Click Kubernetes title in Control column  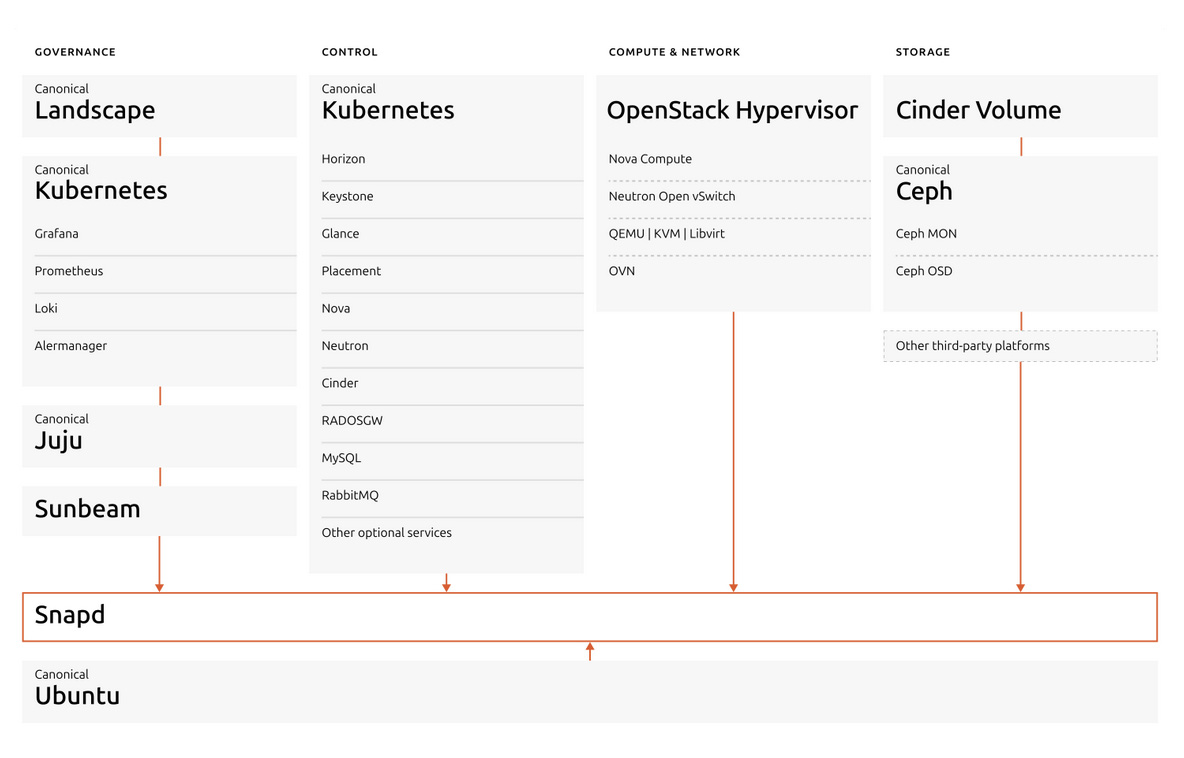click(x=388, y=110)
